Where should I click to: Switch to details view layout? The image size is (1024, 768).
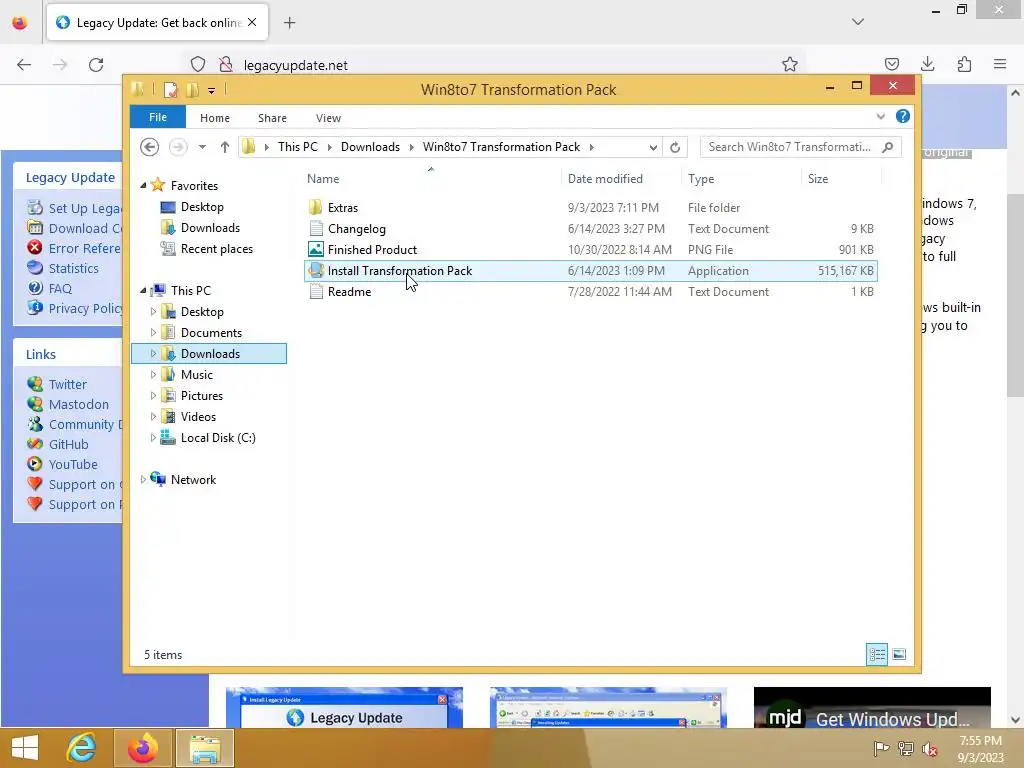(x=876, y=654)
